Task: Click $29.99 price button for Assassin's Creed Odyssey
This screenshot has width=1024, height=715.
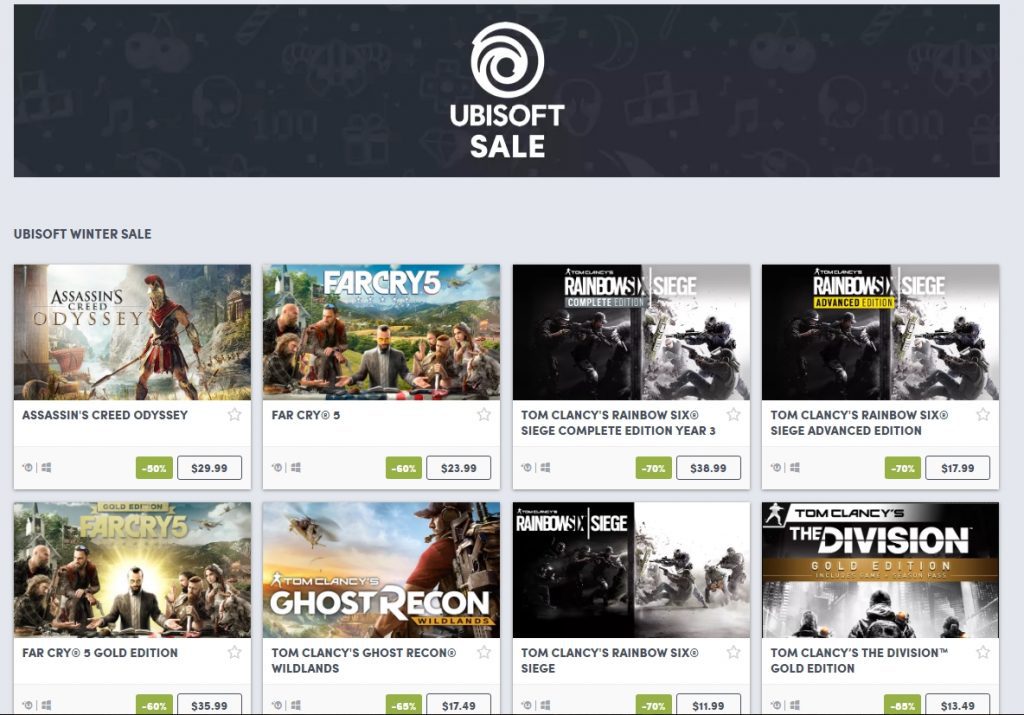Action: click(209, 468)
